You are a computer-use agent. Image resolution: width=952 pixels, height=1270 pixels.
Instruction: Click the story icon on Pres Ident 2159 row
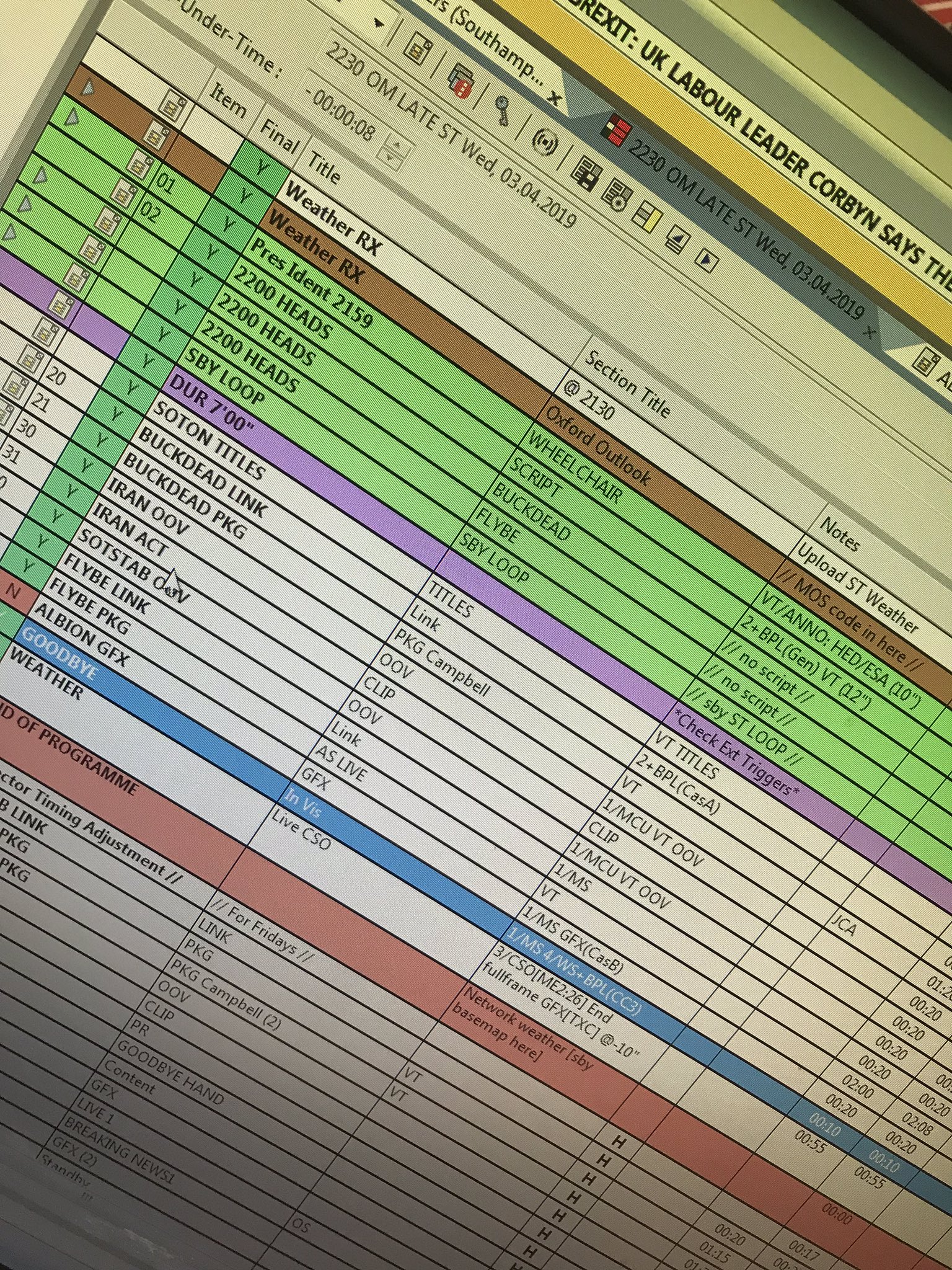coord(140,164)
